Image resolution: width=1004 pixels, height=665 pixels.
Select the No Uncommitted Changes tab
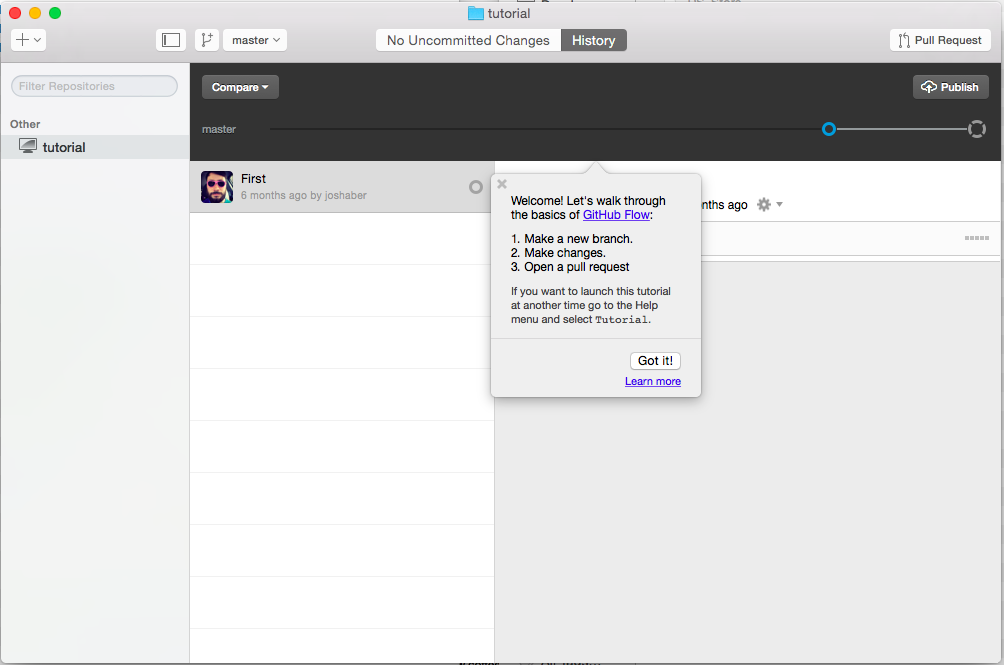[x=468, y=40]
